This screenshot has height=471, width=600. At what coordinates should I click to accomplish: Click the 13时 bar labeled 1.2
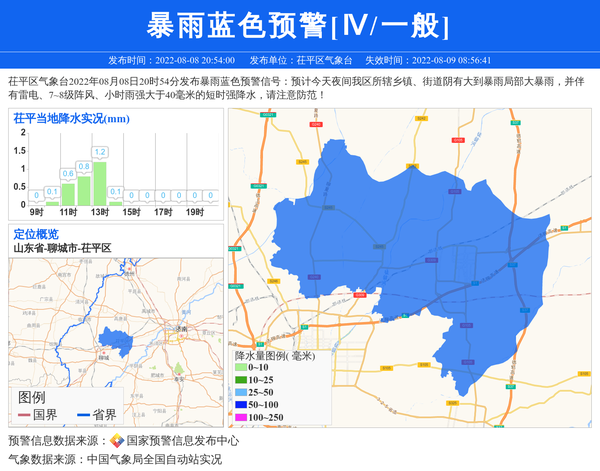coord(99,182)
